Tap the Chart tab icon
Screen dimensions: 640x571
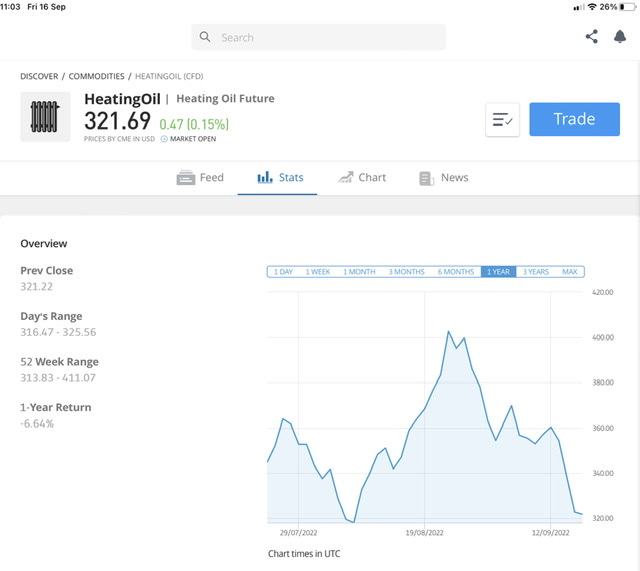pos(346,178)
